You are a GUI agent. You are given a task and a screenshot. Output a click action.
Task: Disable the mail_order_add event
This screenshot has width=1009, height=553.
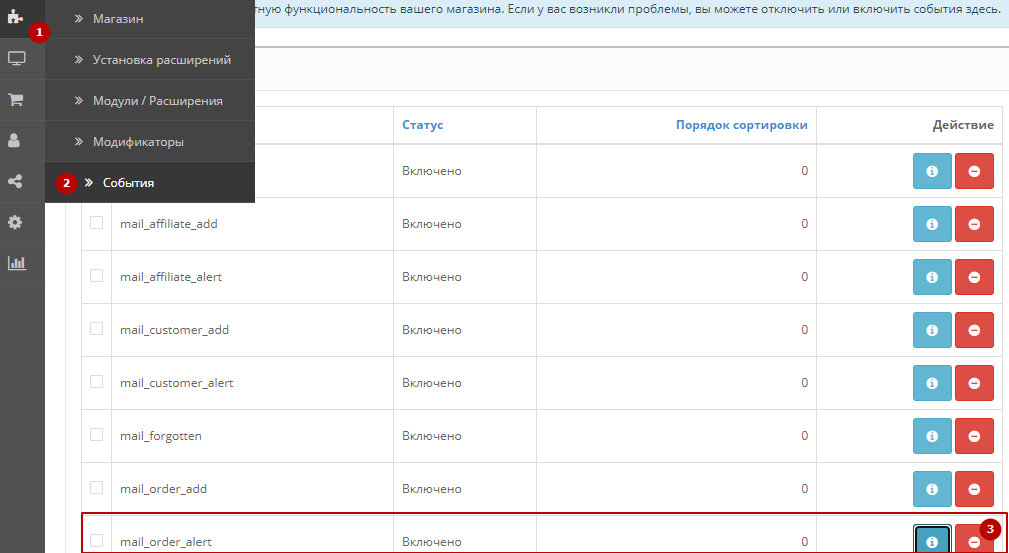tap(974, 489)
